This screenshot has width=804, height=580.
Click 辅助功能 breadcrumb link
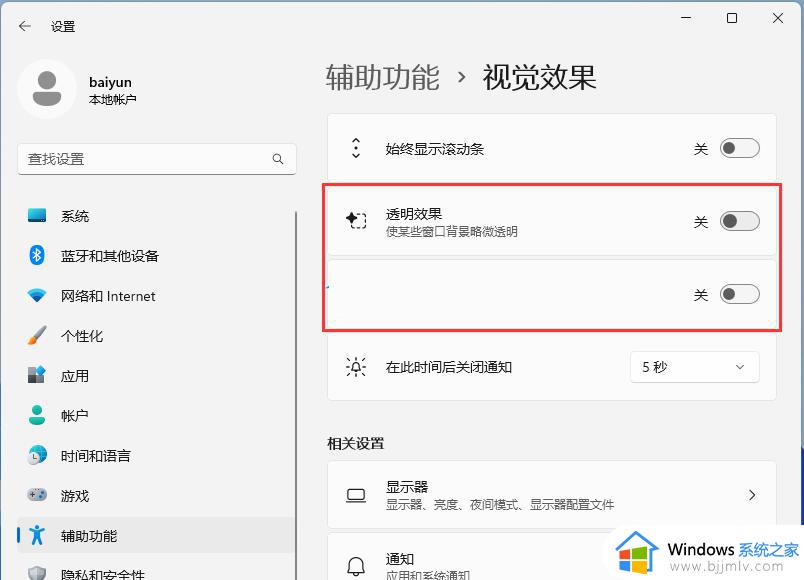[383, 77]
